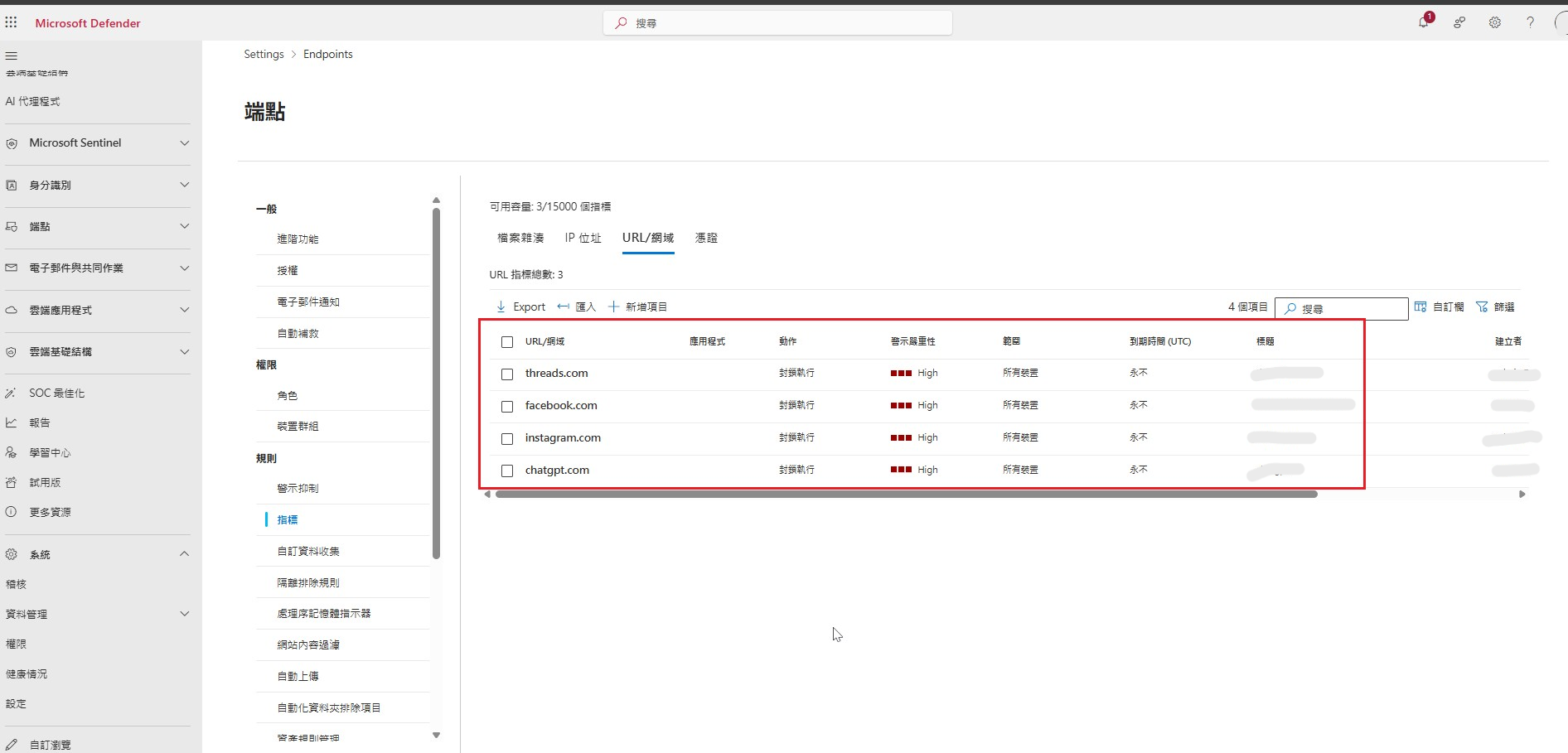Click the indicator search input field

1342,308
